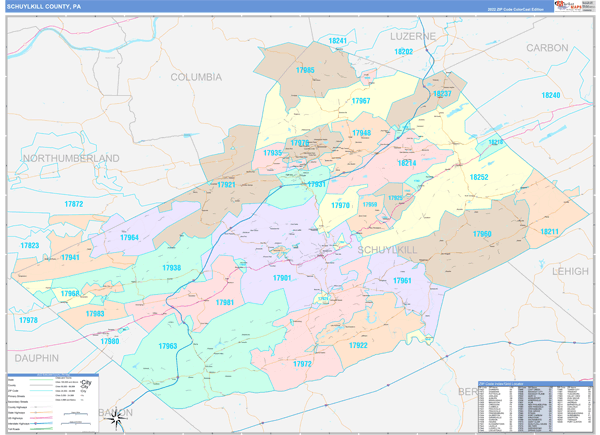Click ZIP code 17960 area label
The image size is (600, 435).
coord(481,233)
